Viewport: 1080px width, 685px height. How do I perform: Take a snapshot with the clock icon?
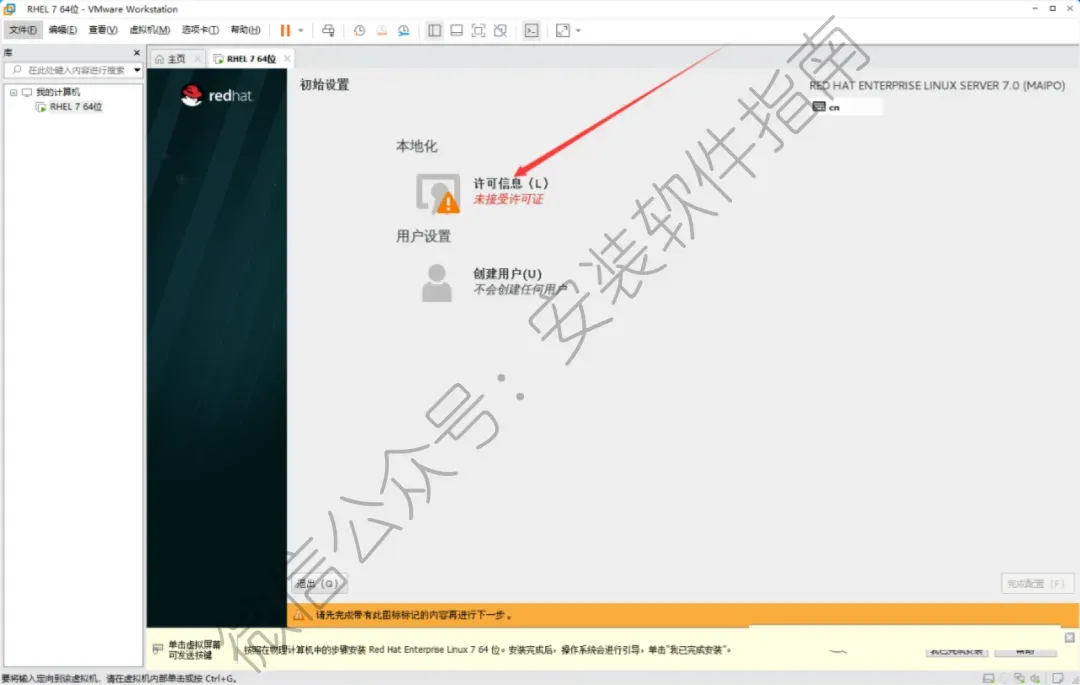[x=359, y=30]
